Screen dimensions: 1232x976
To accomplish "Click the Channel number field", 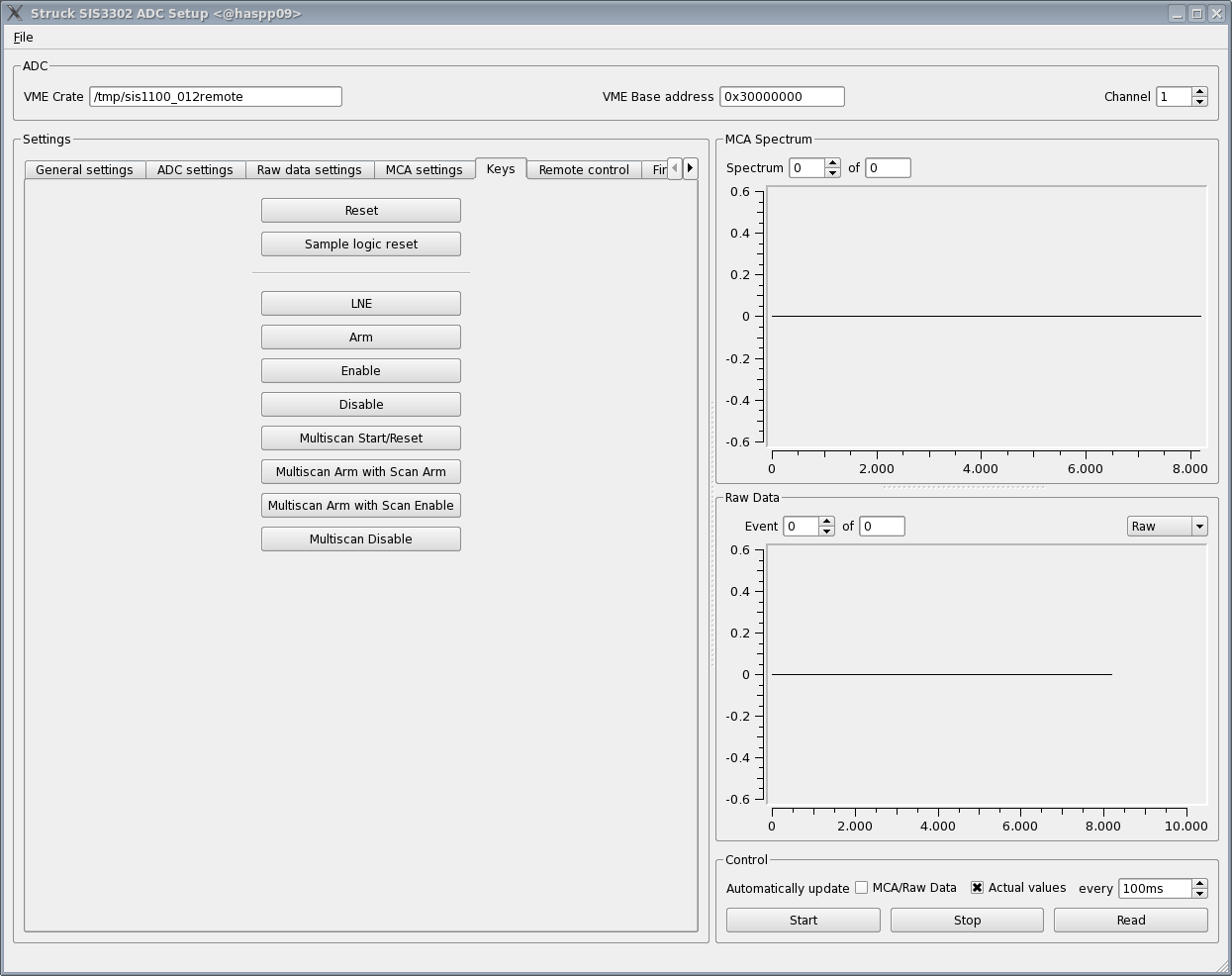I will coord(1174,96).
